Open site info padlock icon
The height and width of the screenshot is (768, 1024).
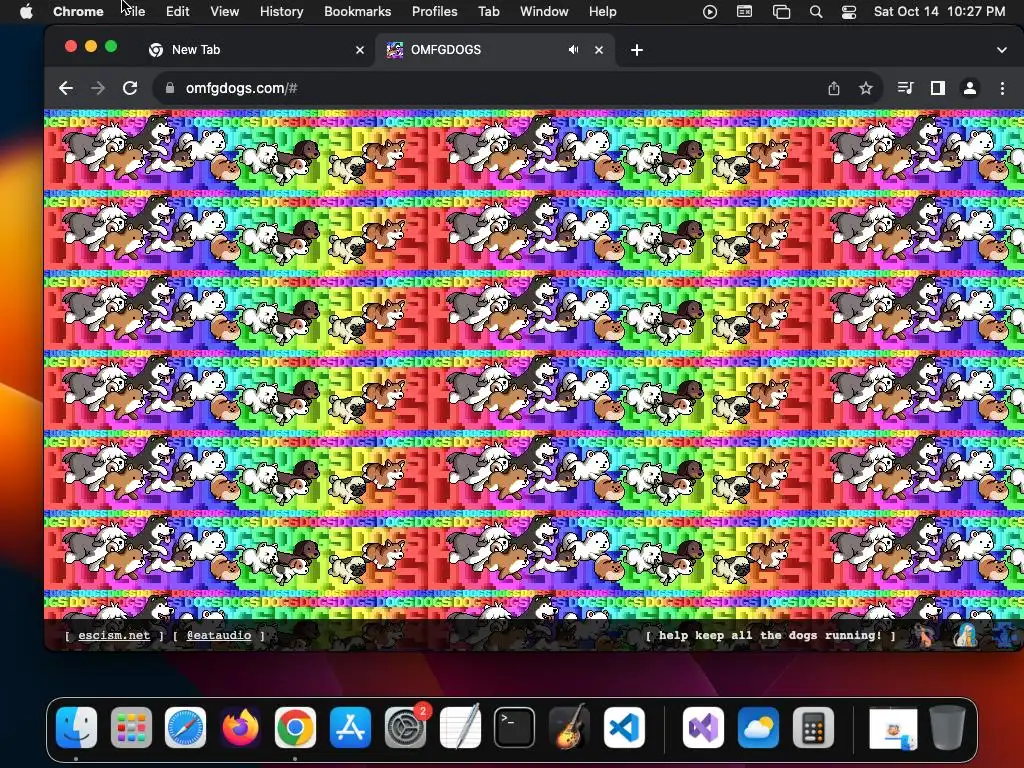[170, 88]
